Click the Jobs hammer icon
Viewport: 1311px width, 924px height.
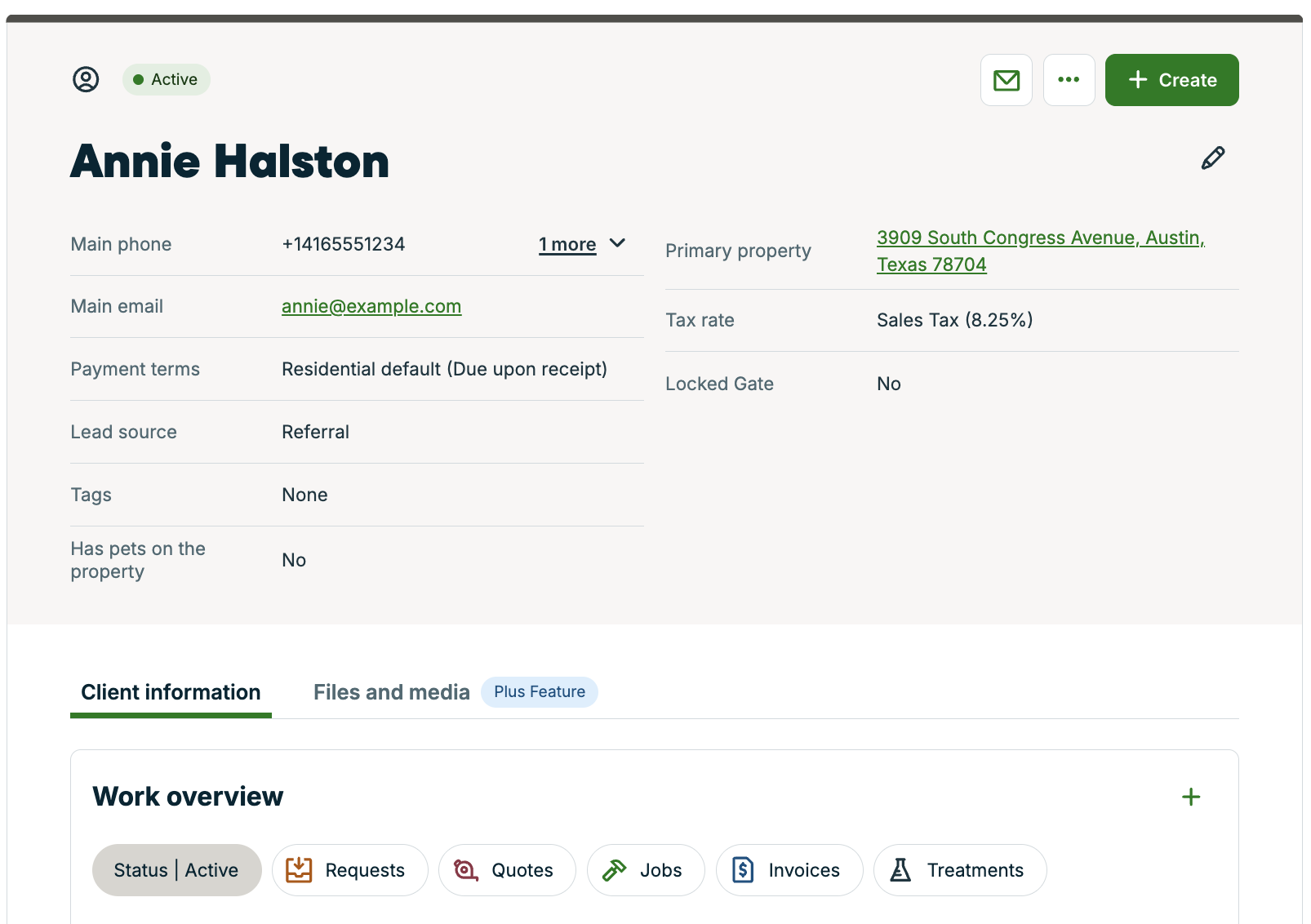[614, 870]
